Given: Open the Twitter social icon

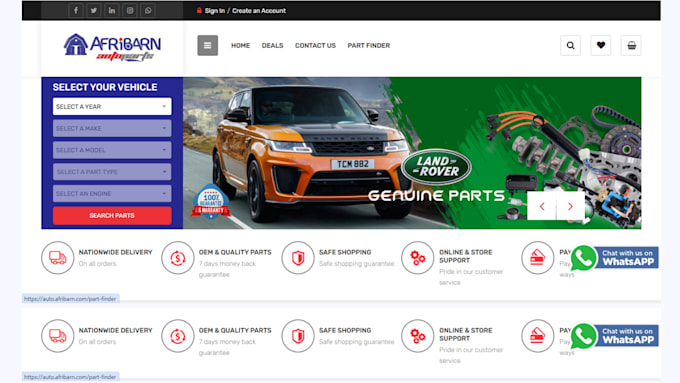Looking at the screenshot, I should (94, 10).
